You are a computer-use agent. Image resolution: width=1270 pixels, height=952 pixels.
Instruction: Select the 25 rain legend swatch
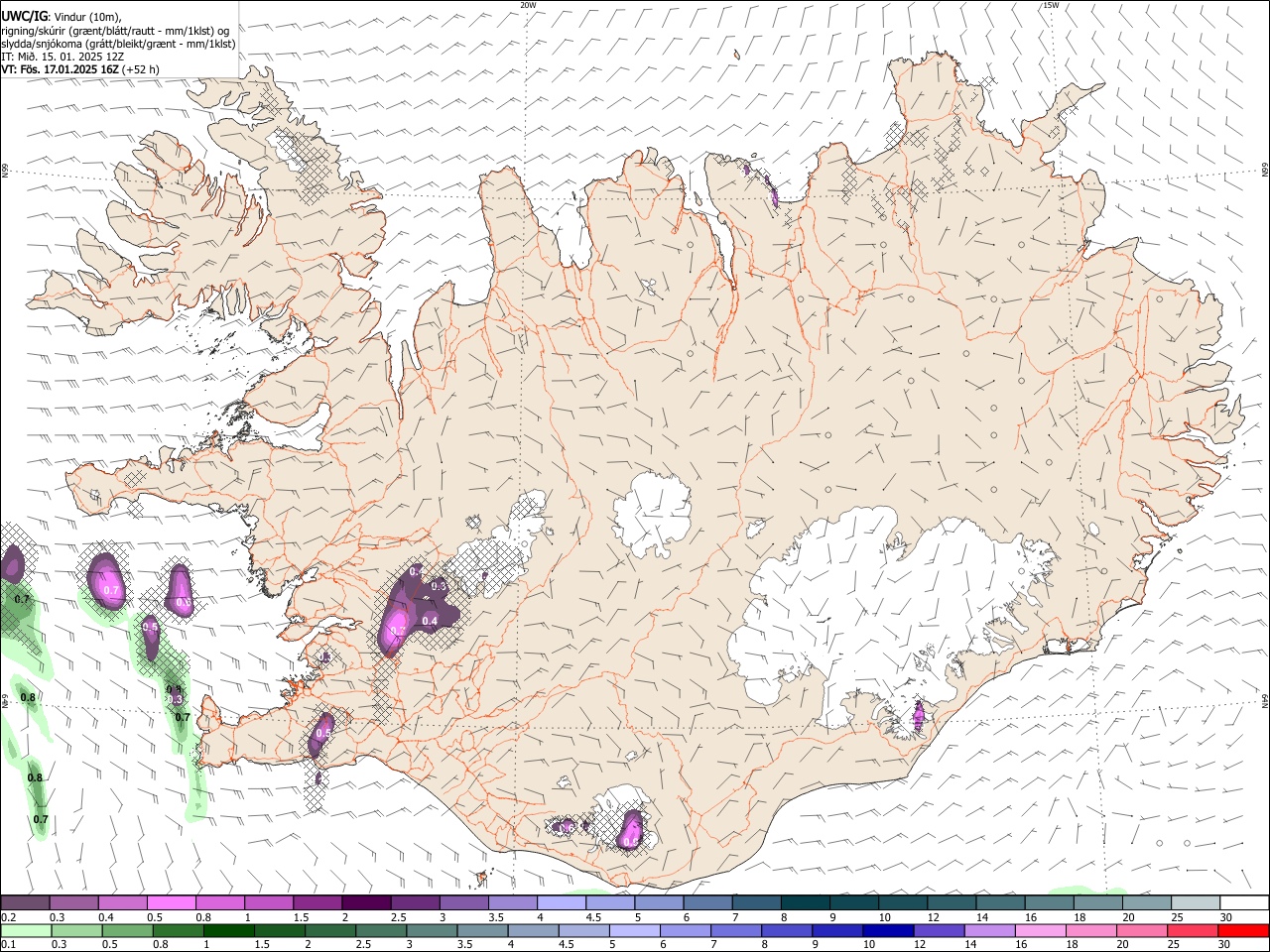click(x=1193, y=930)
